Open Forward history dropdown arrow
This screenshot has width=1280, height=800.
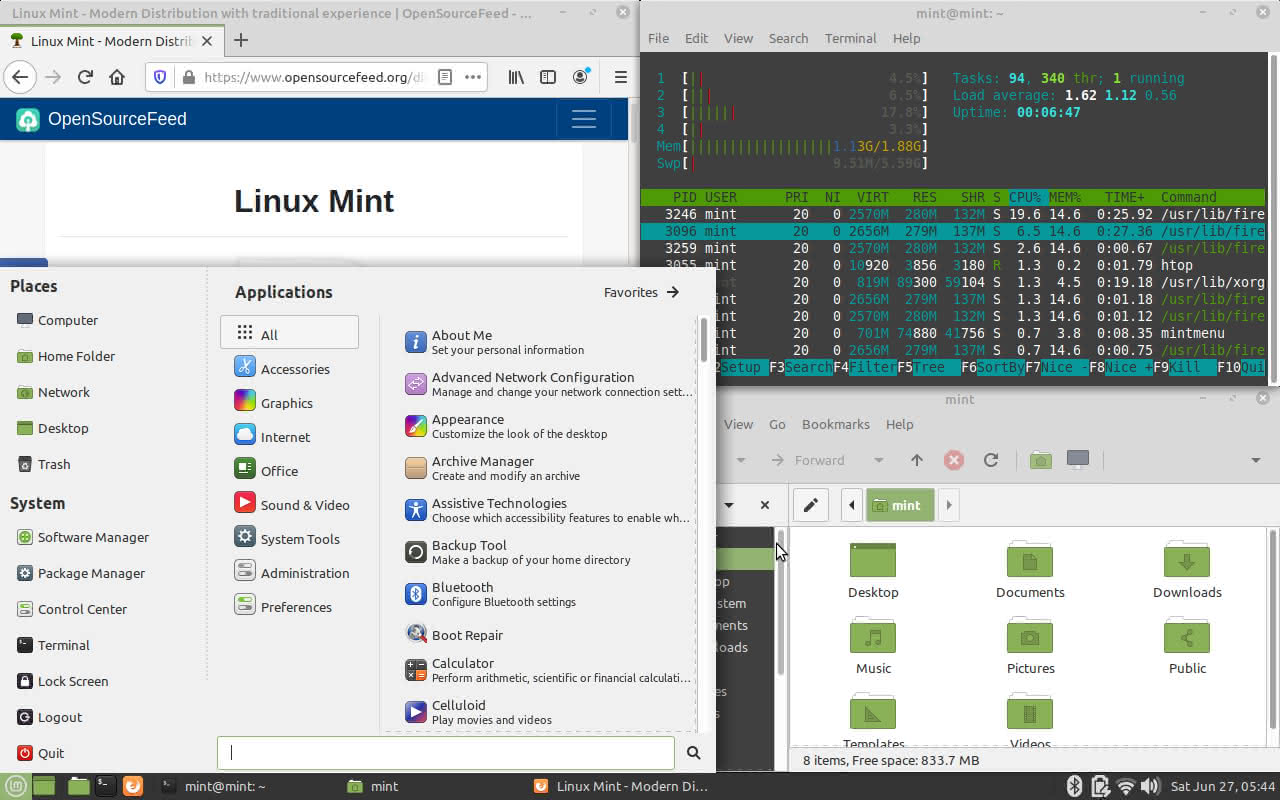(x=878, y=460)
